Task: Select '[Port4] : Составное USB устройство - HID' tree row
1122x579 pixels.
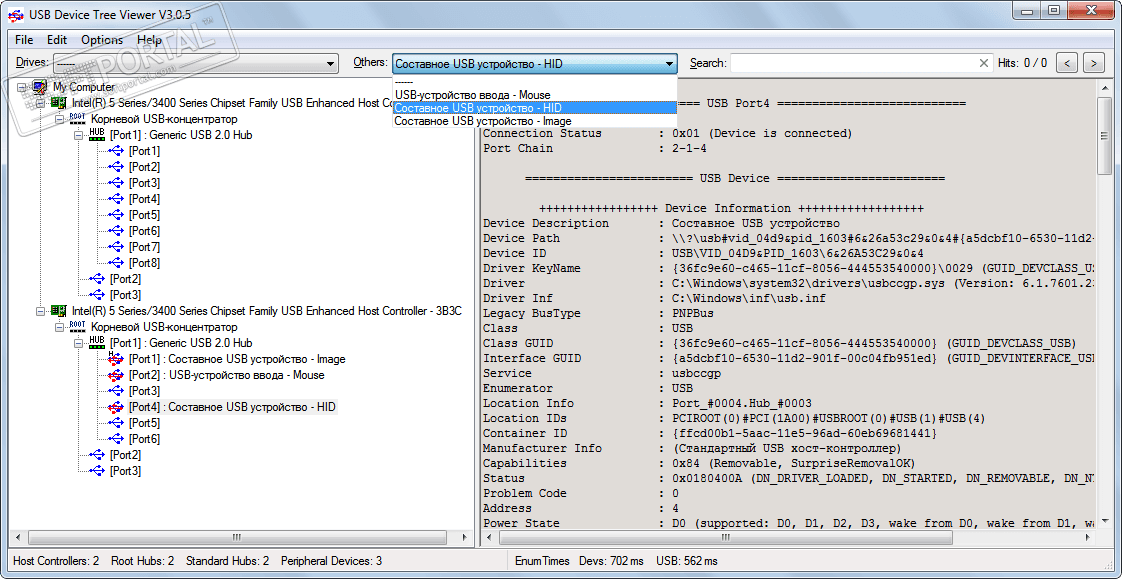Action: coord(232,407)
